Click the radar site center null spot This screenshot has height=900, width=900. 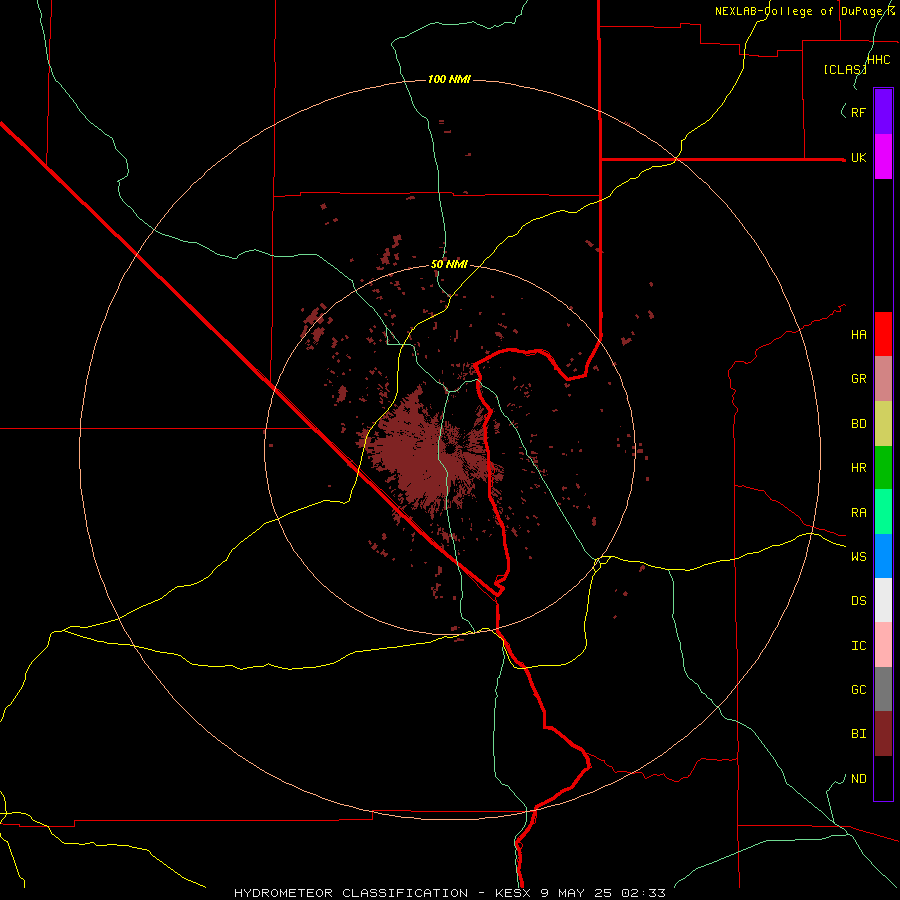451,448
